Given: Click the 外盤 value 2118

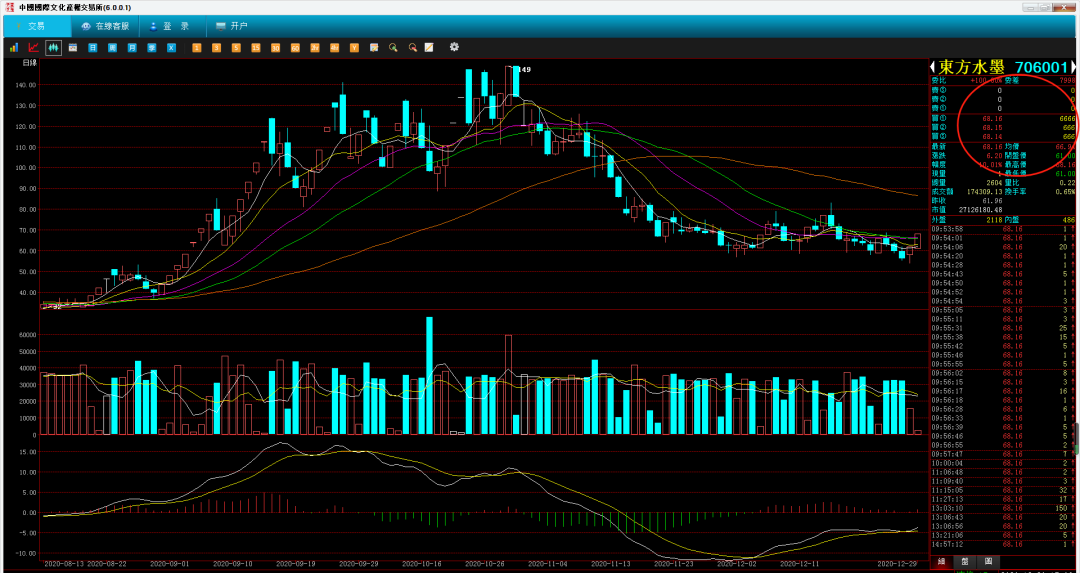Looking at the screenshot, I should click(993, 219).
